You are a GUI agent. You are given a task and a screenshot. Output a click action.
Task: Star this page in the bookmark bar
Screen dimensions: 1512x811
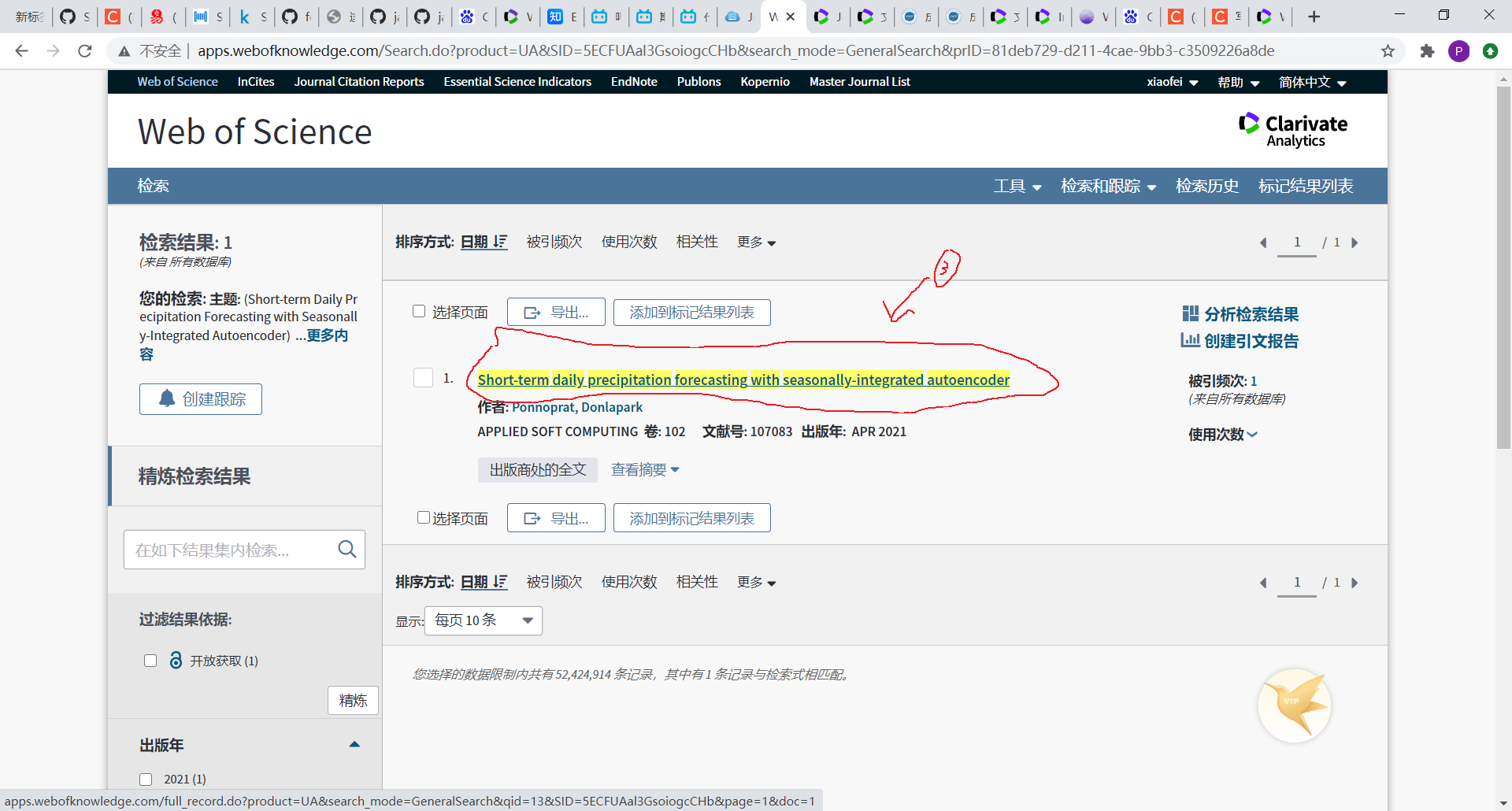[x=1388, y=50]
